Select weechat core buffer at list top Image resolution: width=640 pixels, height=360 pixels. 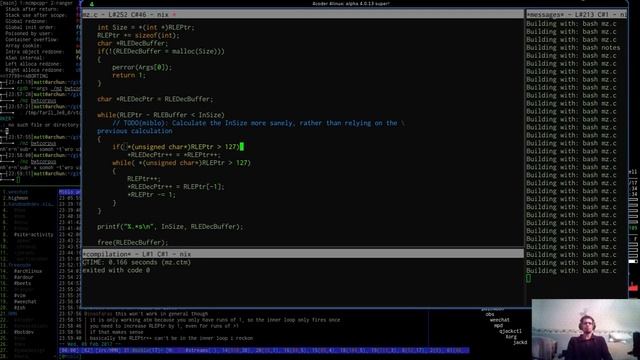click(18, 192)
